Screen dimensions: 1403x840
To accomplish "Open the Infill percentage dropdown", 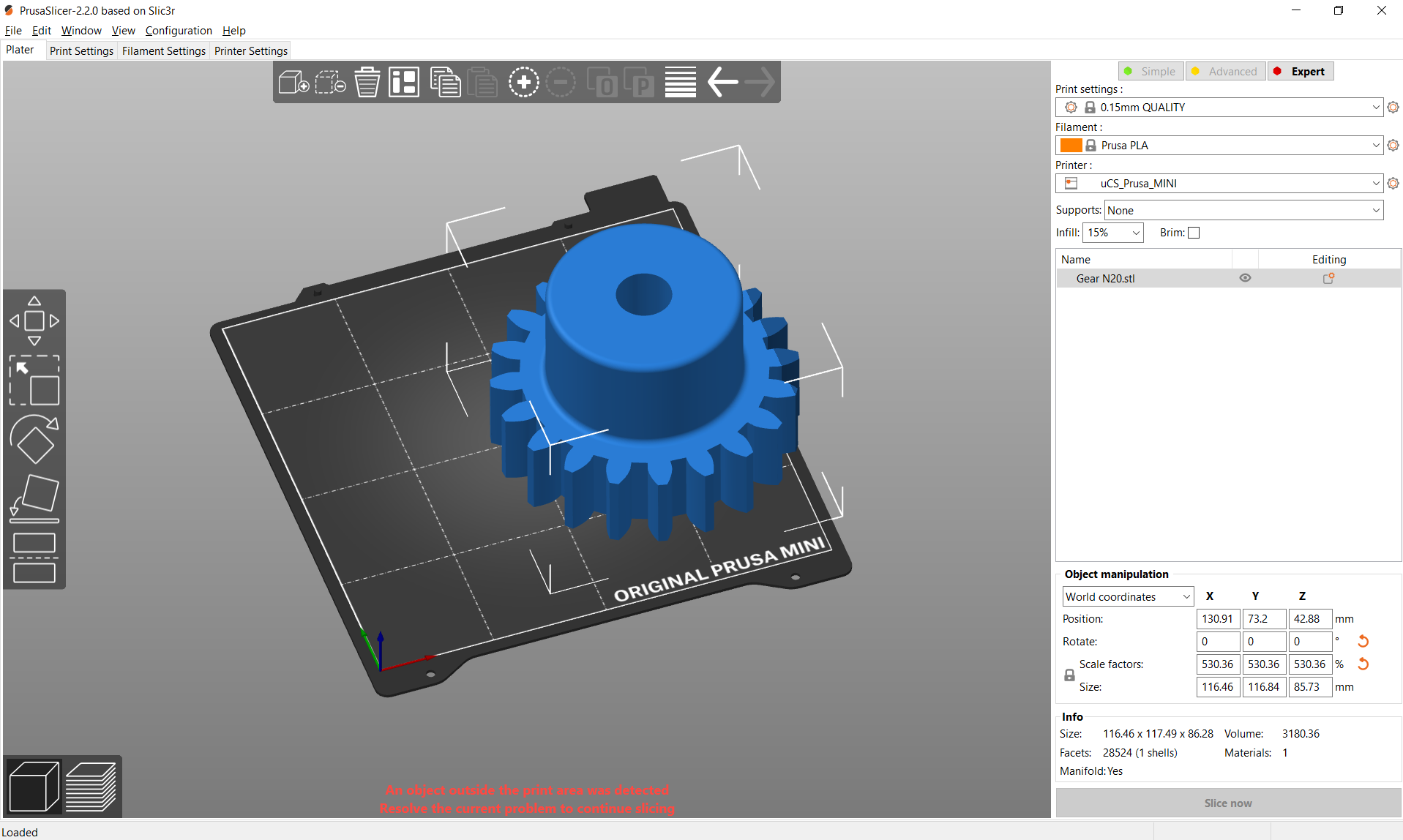I will click(1112, 233).
